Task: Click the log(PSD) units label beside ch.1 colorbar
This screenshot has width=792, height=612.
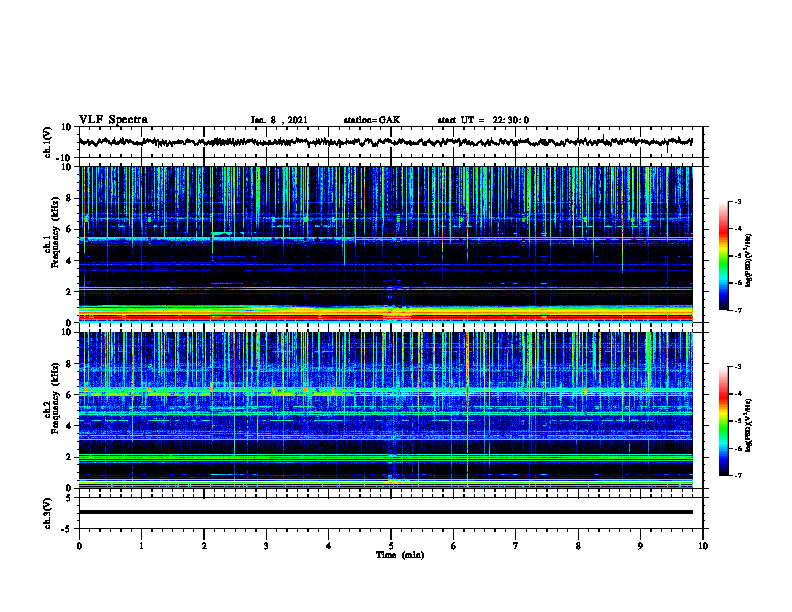Action: coord(749,260)
